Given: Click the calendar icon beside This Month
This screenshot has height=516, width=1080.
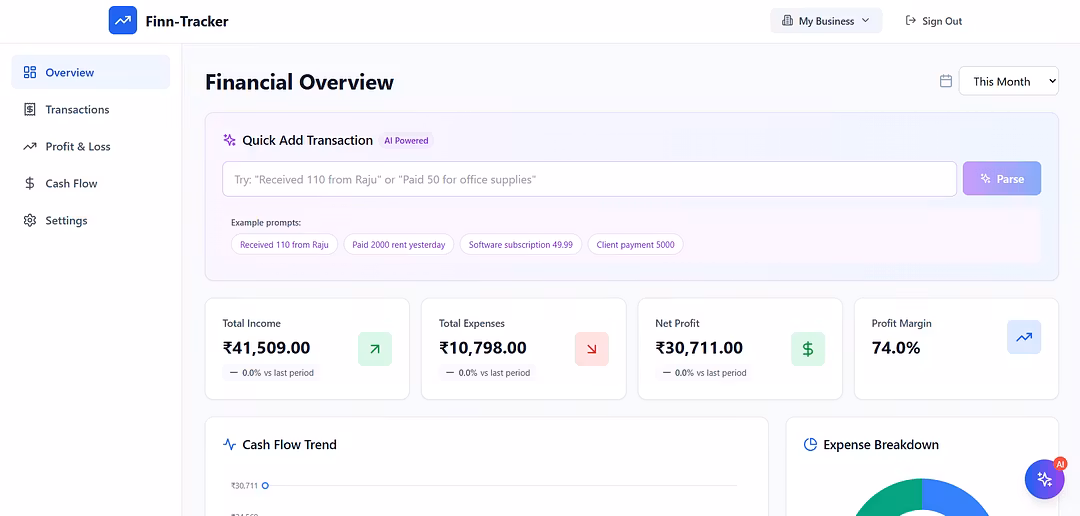Looking at the screenshot, I should 945,81.
